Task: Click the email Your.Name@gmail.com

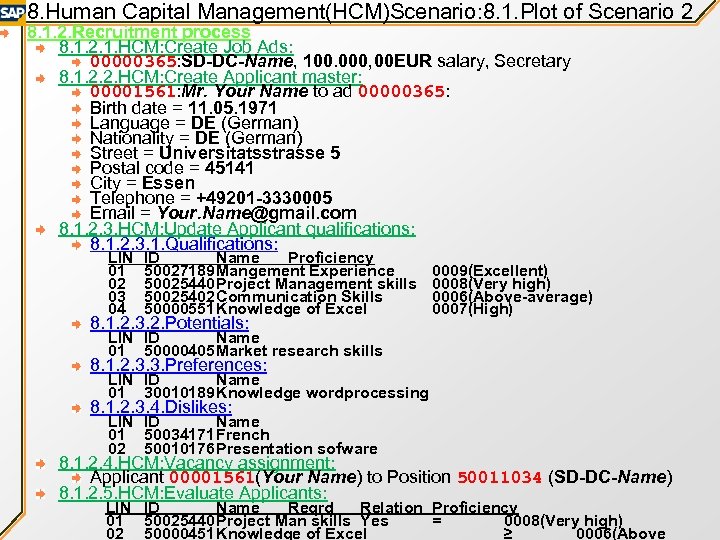Action: tap(257, 213)
